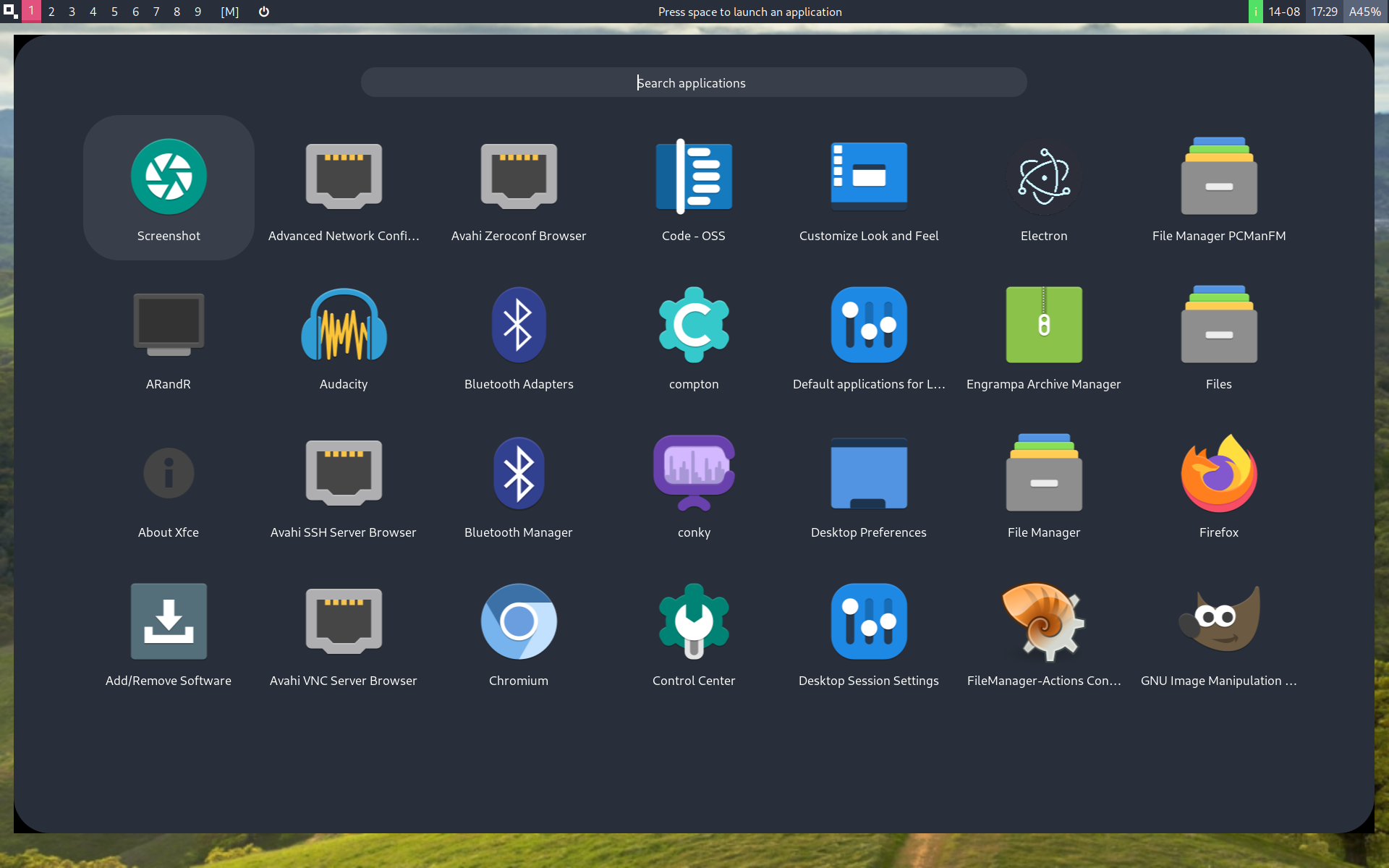Click the power icon in top bar
This screenshot has width=1389, height=868.
264,12
